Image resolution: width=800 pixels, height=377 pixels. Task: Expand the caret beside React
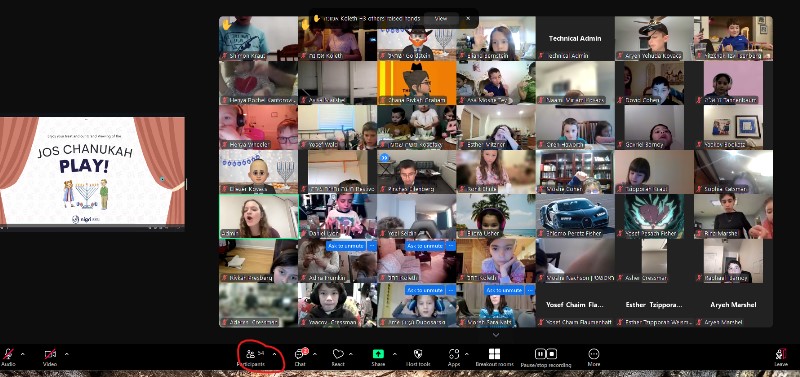click(351, 354)
